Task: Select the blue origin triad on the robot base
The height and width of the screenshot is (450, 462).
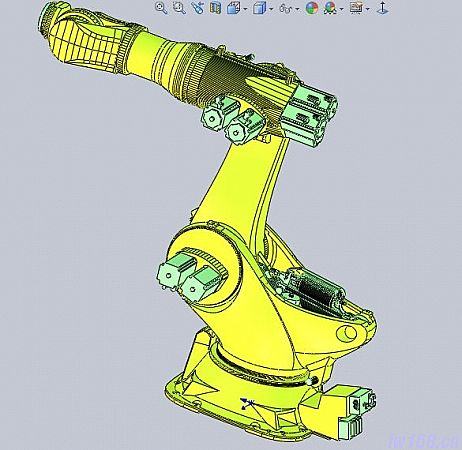Action: coord(247,403)
